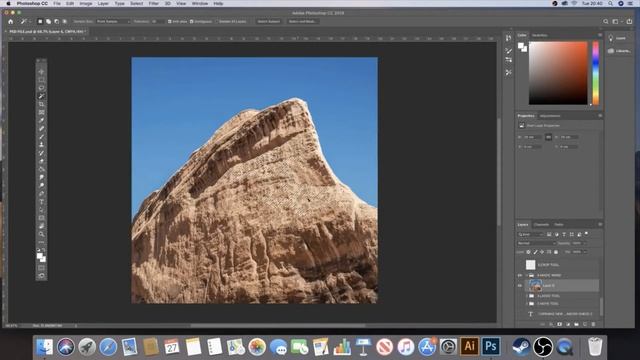This screenshot has height=360, width=640.
Task: Open Illustrator from the dock
Action: pos(469,346)
